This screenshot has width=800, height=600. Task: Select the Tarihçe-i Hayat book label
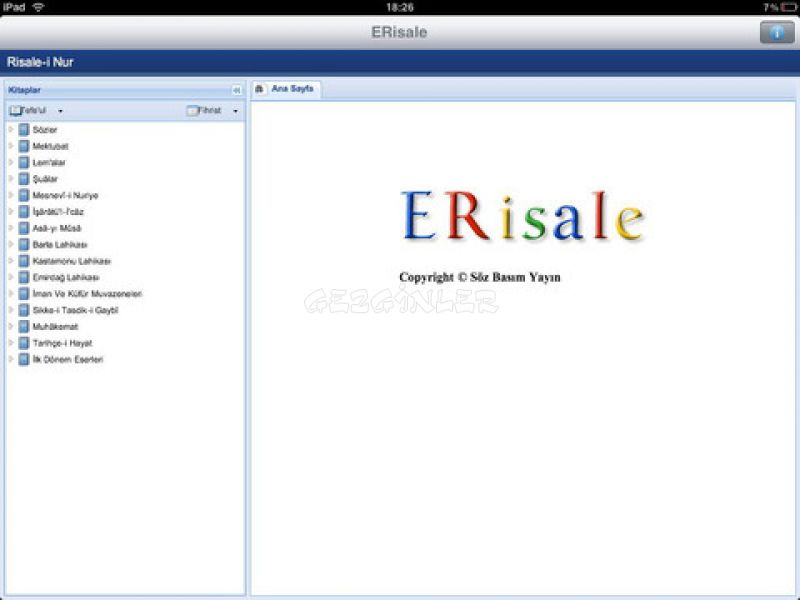click(x=62, y=343)
